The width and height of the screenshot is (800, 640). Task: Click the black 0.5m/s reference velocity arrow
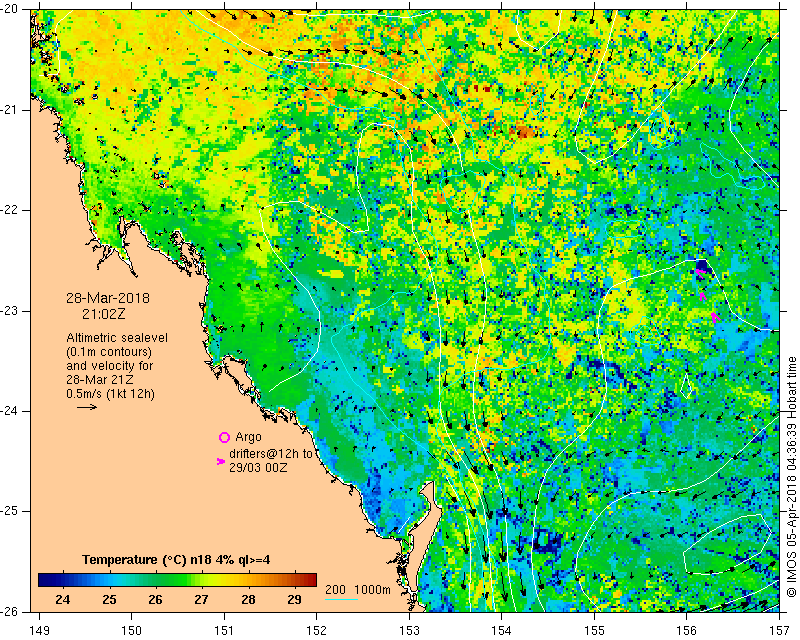(87, 407)
